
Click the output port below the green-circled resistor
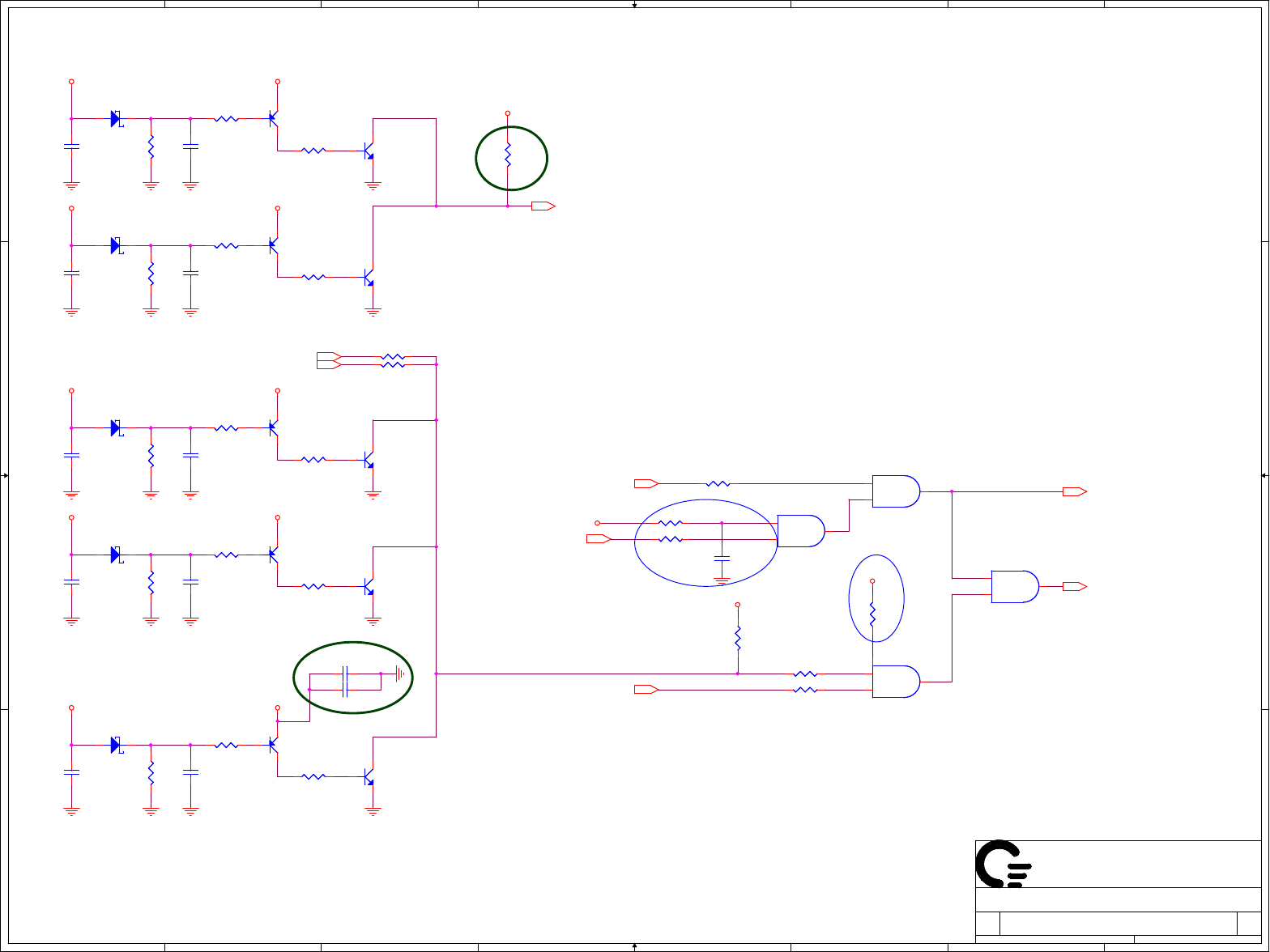pyautogui.click(x=543, y=206)
